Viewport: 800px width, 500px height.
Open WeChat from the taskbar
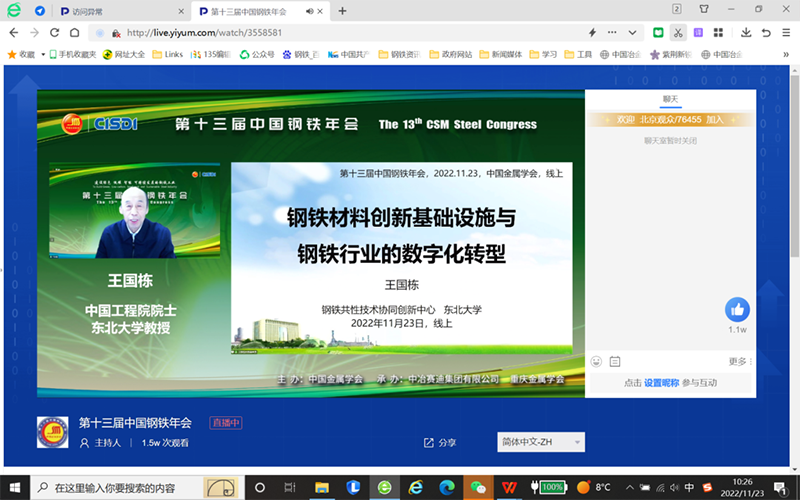pyautogui.click(x=478, y=487)
